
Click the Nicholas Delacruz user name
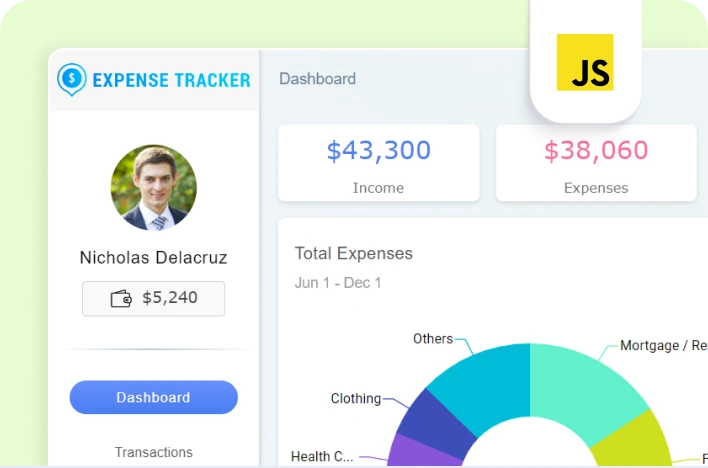153,258
